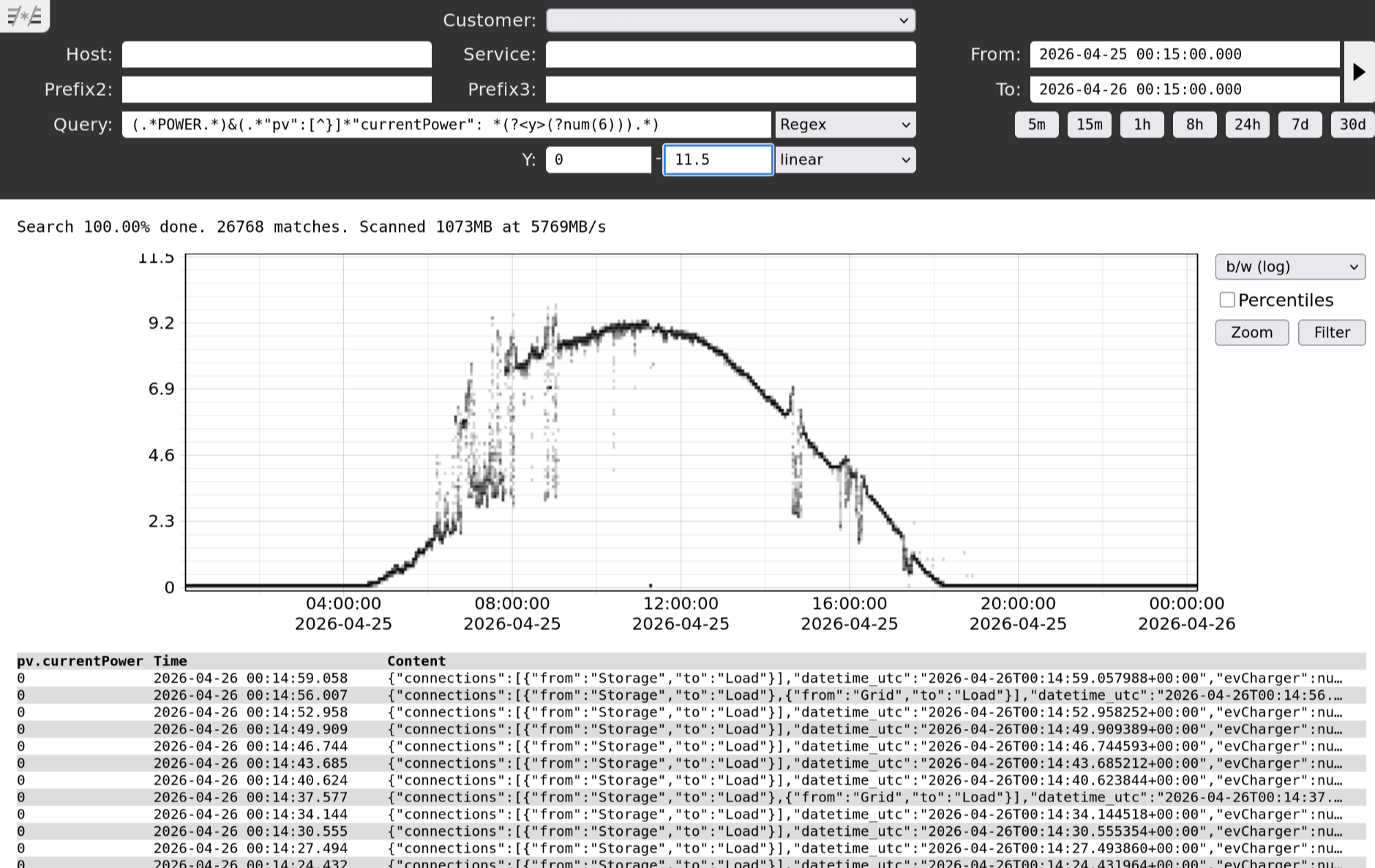Open the b/w (log) color mode dropdown
1375x868 pixels.
pos(1290,266)
